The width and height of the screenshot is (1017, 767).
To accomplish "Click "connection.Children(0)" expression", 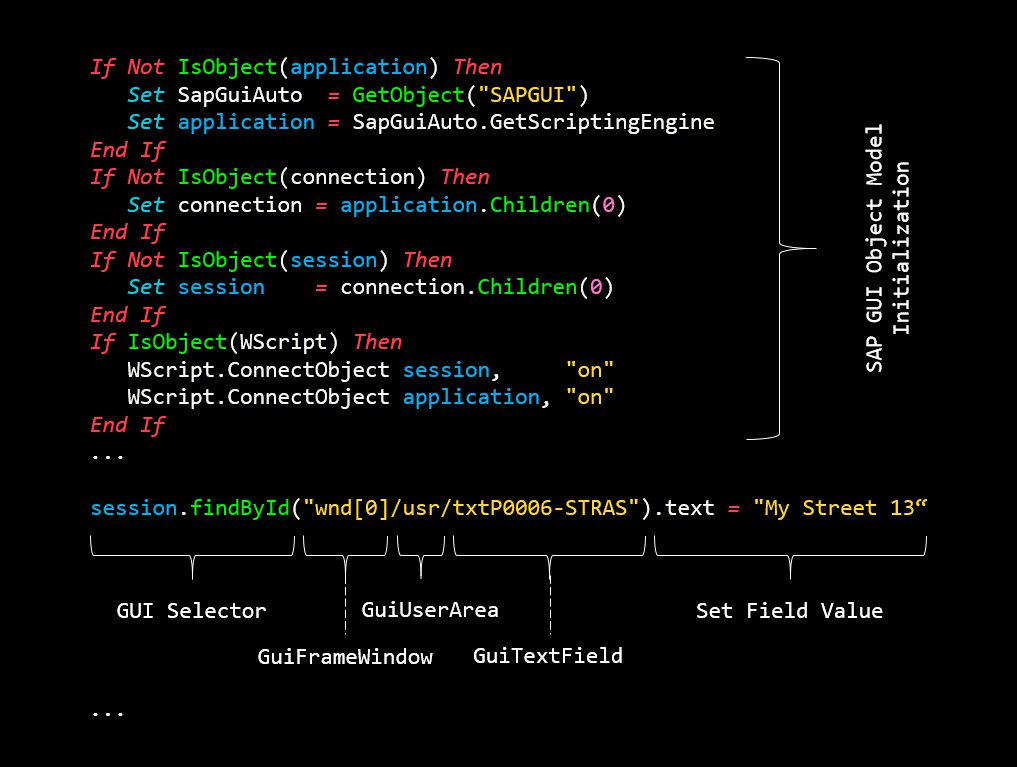I will coord(477,287).
